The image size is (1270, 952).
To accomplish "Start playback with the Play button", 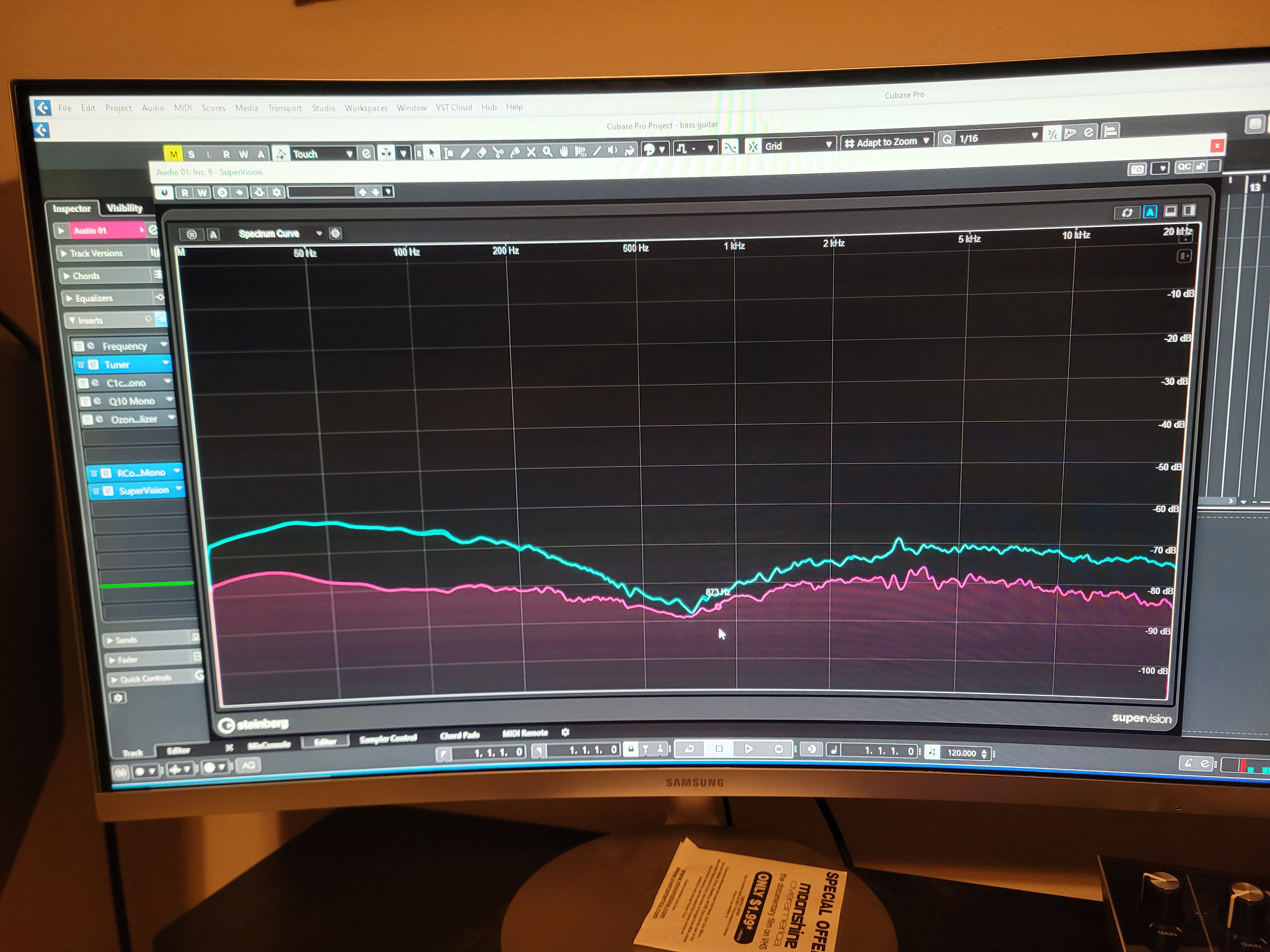I will pos(748,748).
